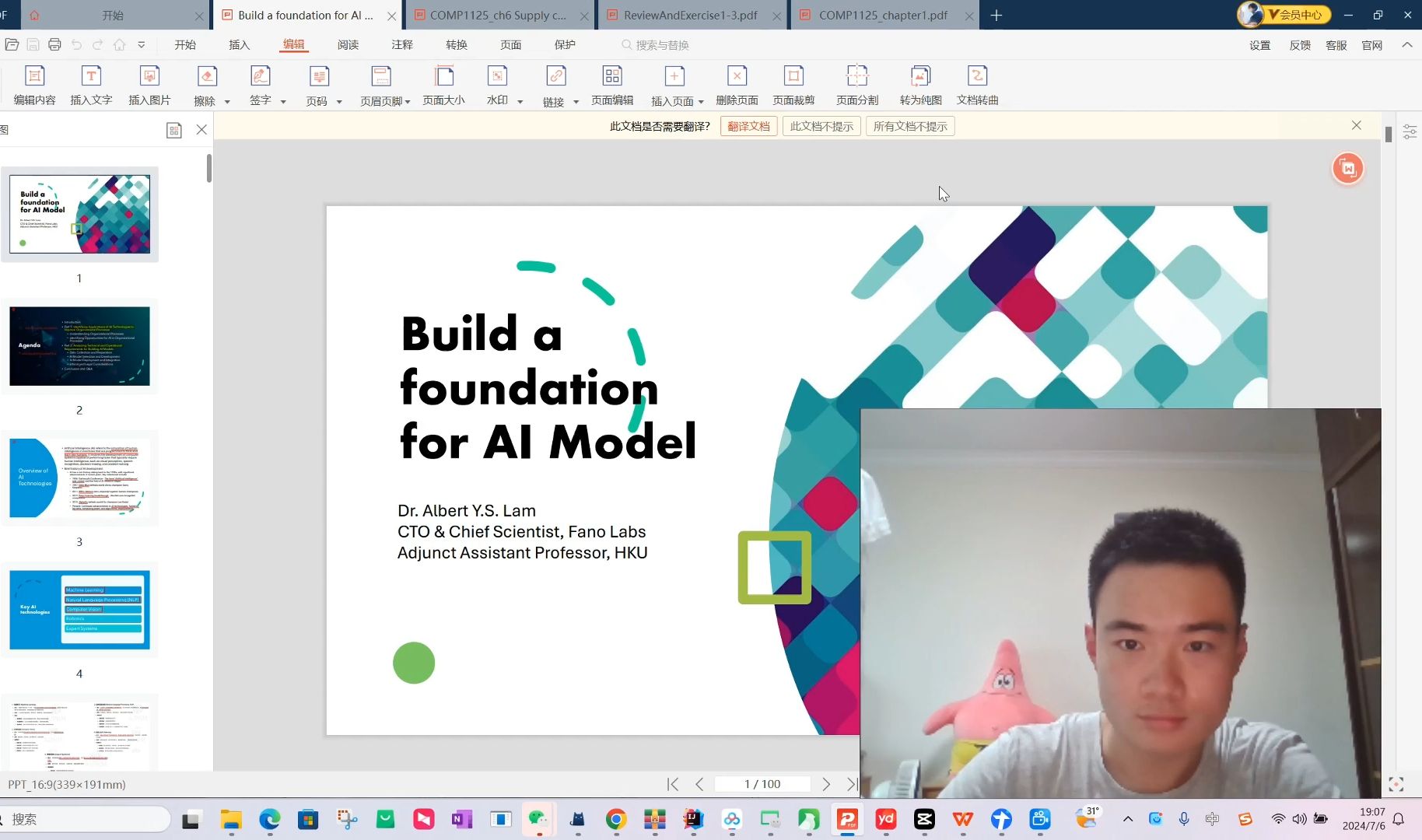Open the quick access toolbar dropdown arrow
This screenshot has width=1422, height=840.
(x=142, y=45)
